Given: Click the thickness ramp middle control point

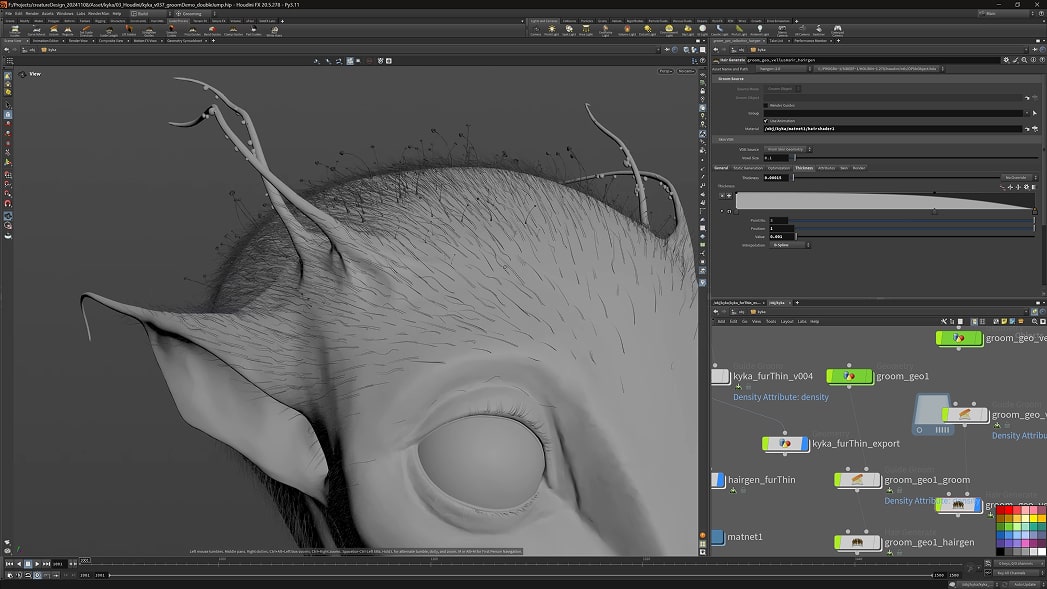Looking at the screenshot, I should (934, 211).
